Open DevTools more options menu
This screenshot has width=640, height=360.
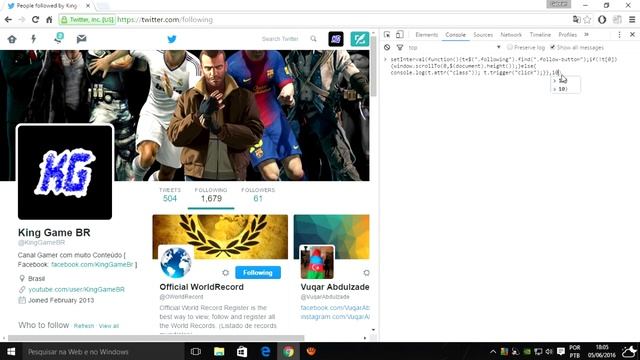tap(619, 35)
